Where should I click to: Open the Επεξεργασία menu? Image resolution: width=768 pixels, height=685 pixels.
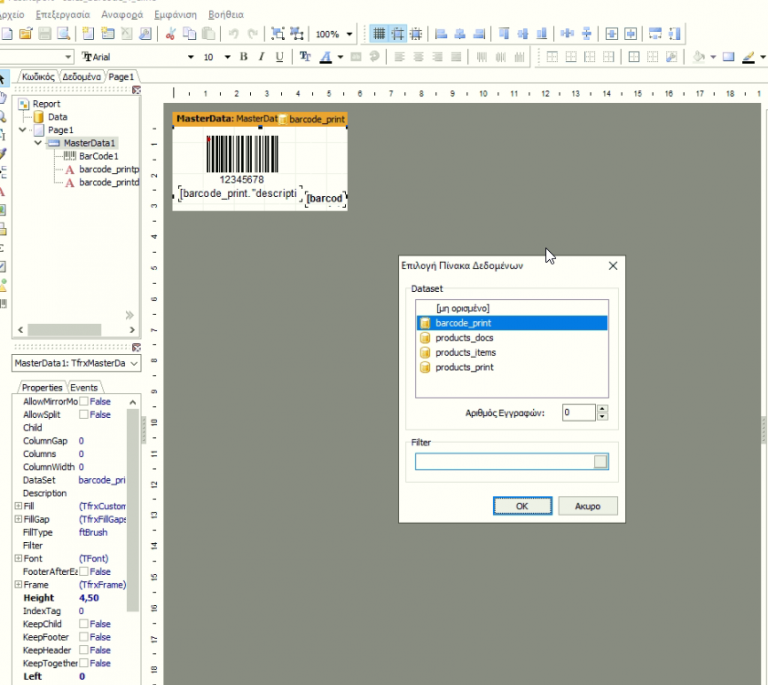pyautogui.click(x=63, y=15)
